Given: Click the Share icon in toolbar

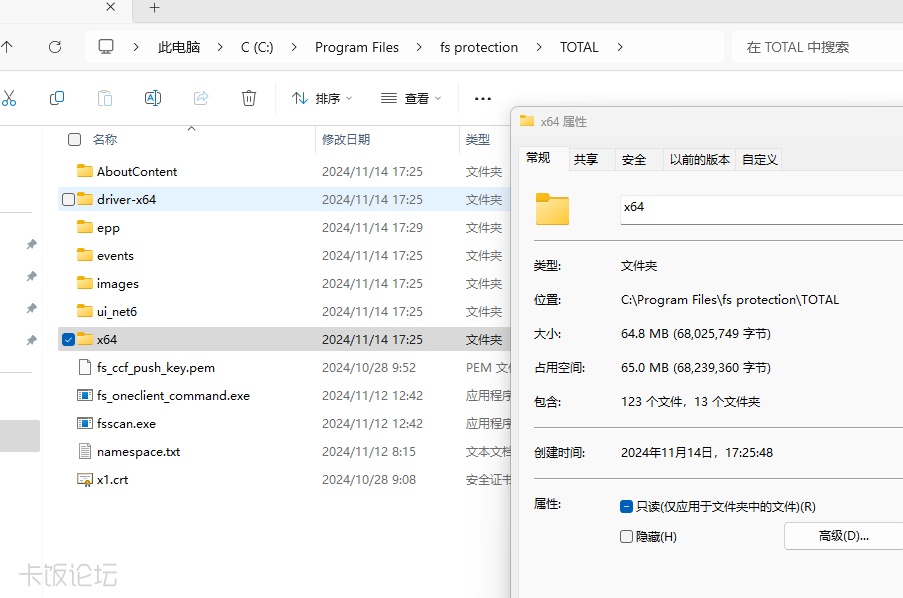Looking at the screenshot, I should pos(201,99).
